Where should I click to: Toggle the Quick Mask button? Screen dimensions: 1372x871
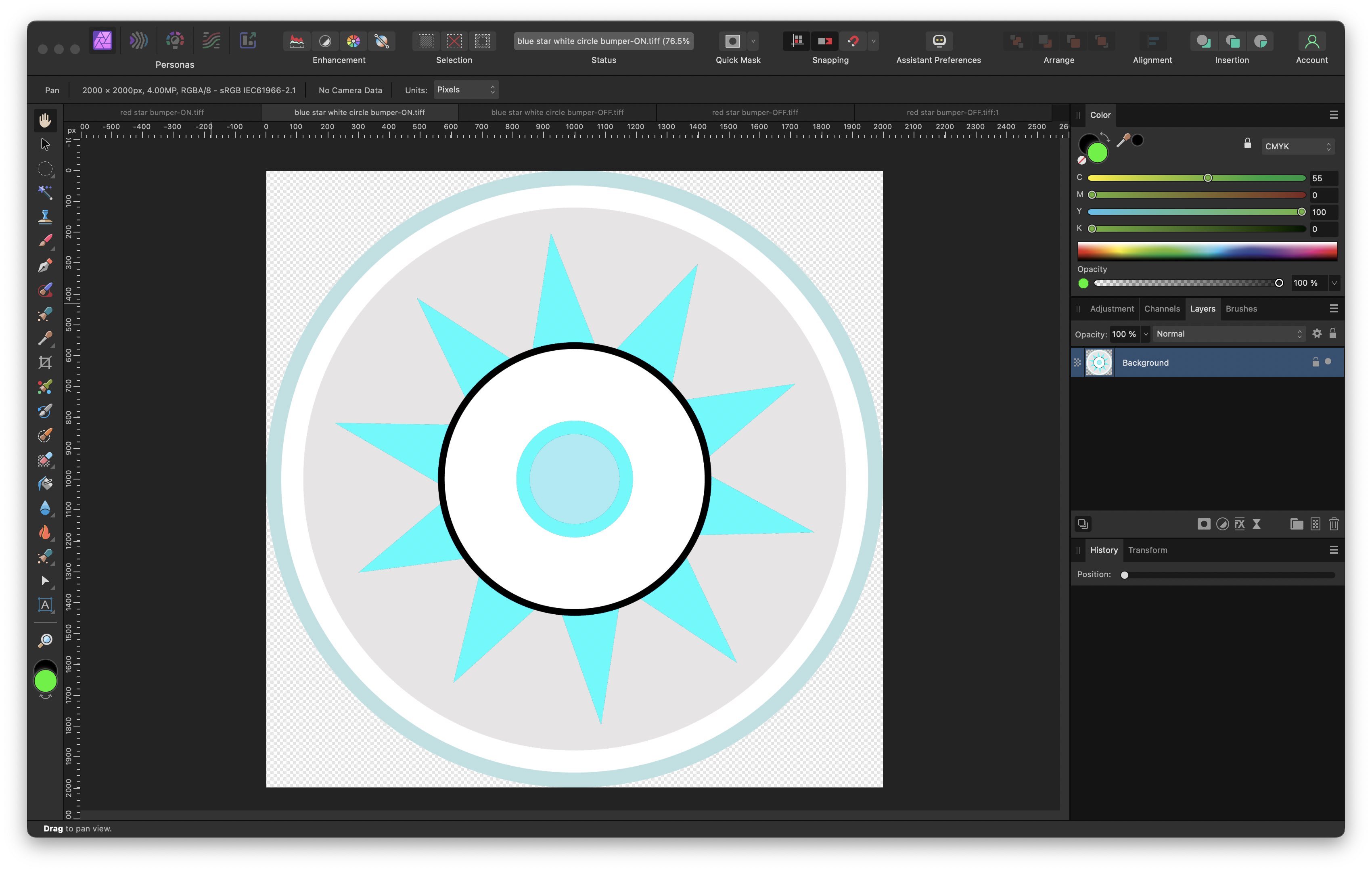(x=733, y=41)
